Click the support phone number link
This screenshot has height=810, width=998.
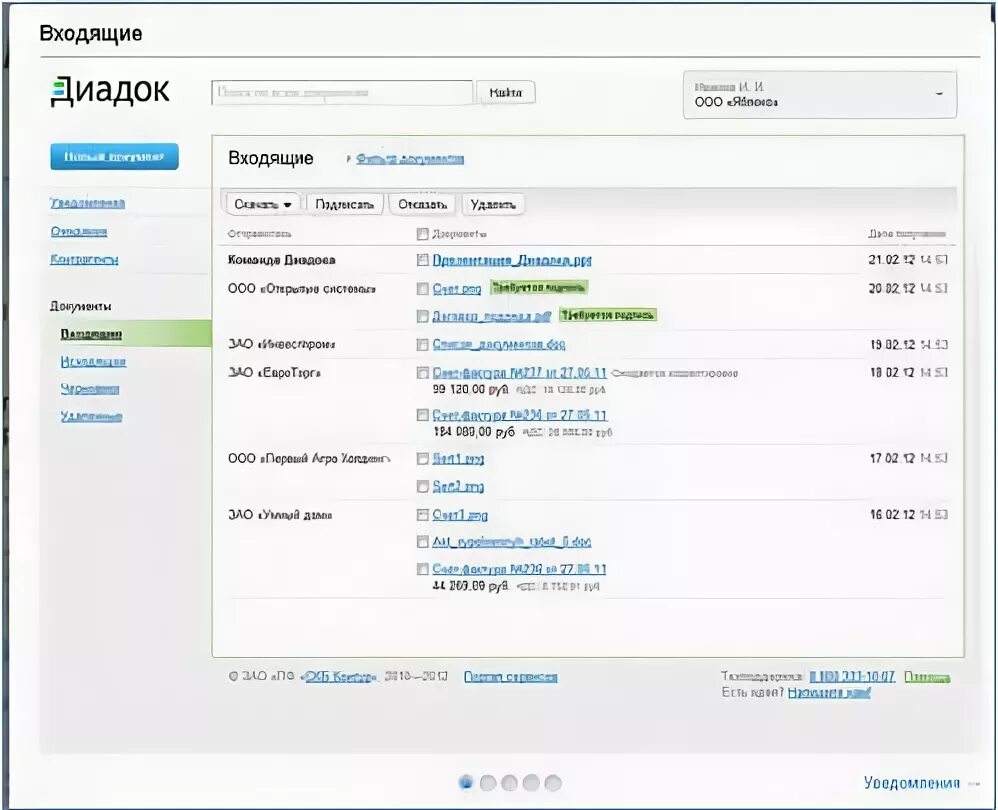tap(852, 676)
